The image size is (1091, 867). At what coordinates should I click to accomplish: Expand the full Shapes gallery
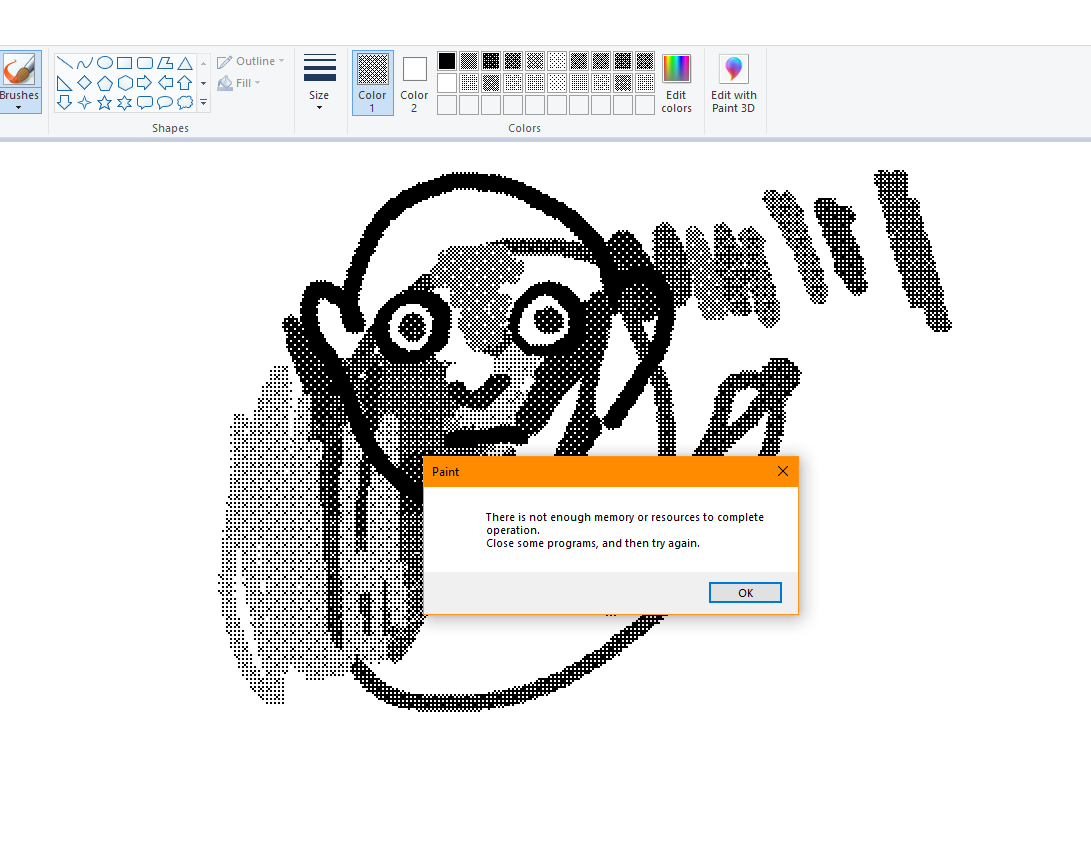[203, 103]
